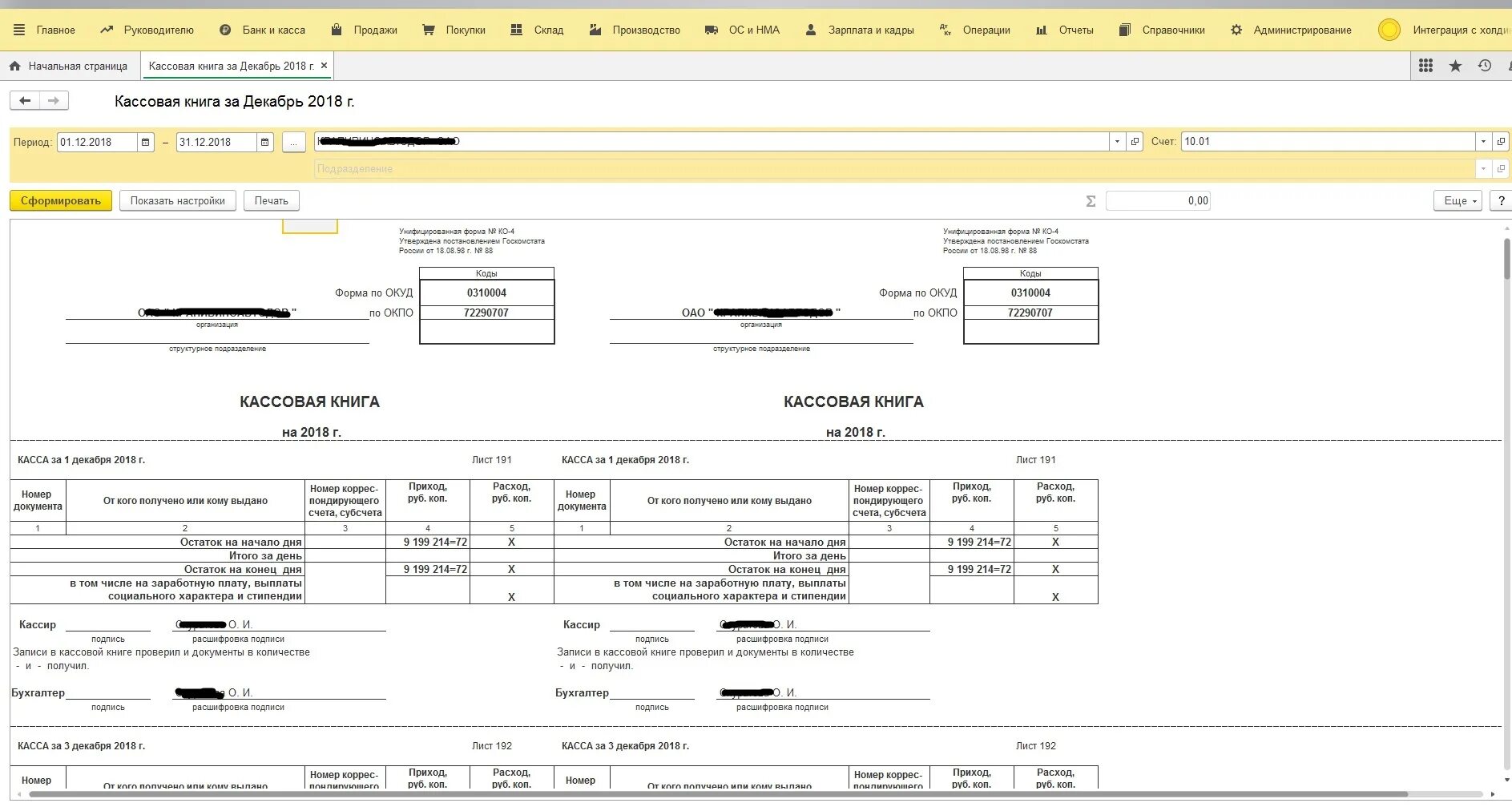Open Интеграция с холдингом section
The height and width of the screenshot is (807, 1512).
(1462, 30)
